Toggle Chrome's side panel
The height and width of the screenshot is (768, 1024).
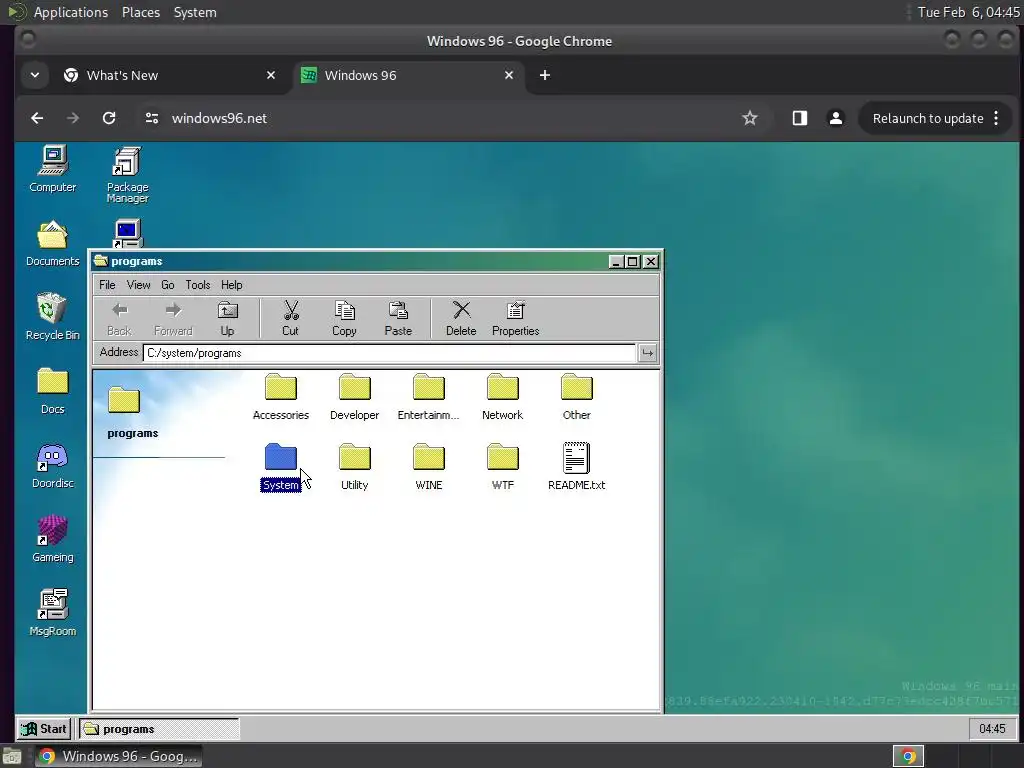(799, 118)
